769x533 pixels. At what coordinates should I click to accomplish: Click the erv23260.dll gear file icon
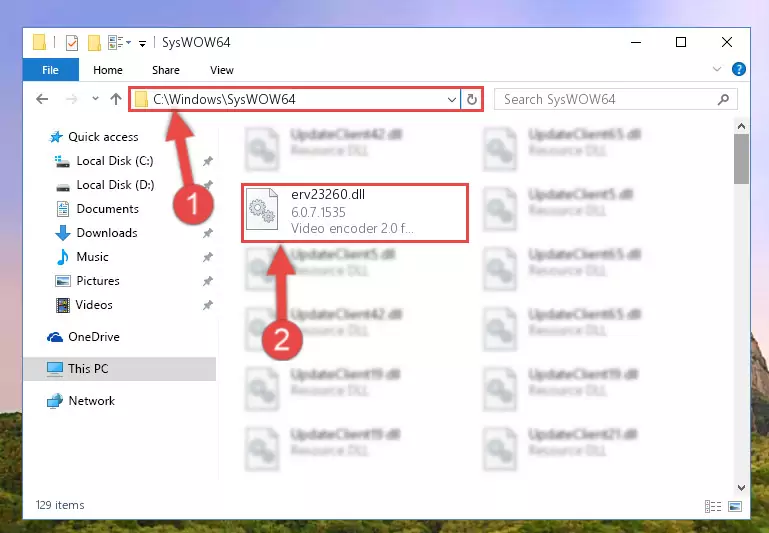262,210
